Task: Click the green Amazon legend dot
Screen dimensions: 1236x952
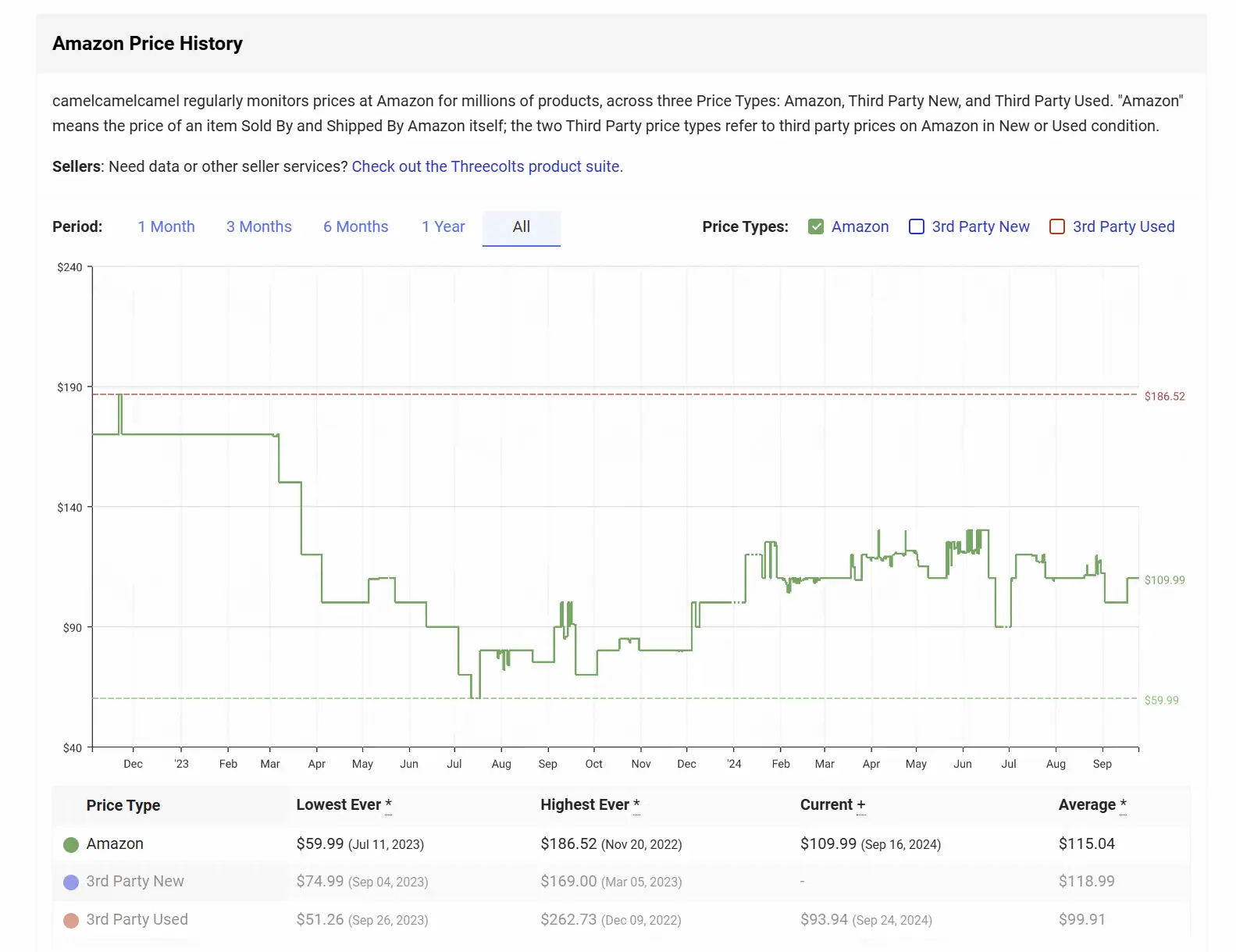Action: [70, 845]
